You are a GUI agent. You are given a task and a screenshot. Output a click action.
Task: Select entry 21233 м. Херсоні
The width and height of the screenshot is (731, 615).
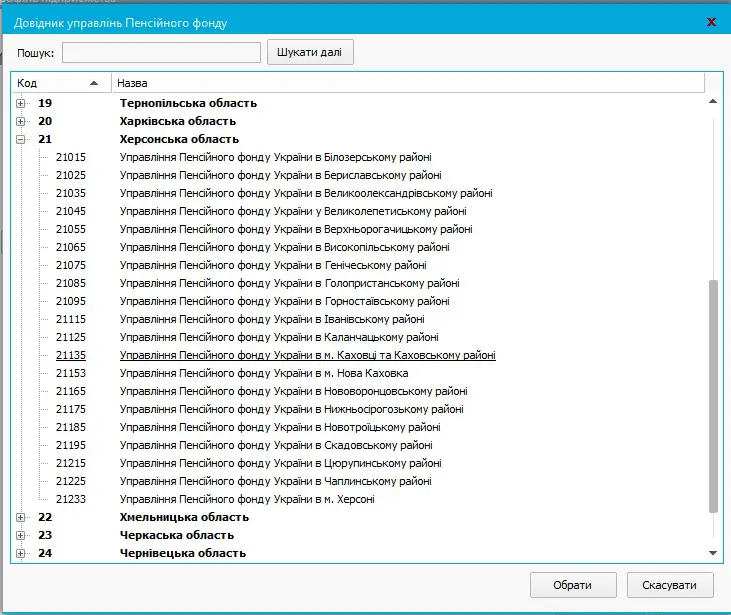[247, 499]
